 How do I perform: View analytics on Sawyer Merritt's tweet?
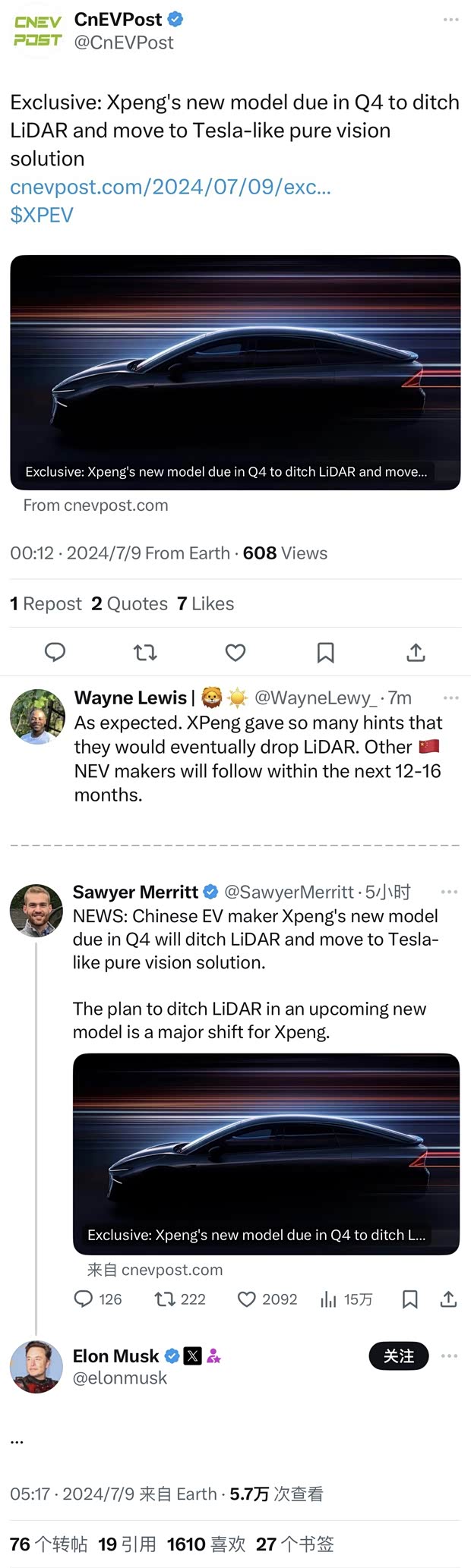pyautogui.click(x=329, y=1299)
